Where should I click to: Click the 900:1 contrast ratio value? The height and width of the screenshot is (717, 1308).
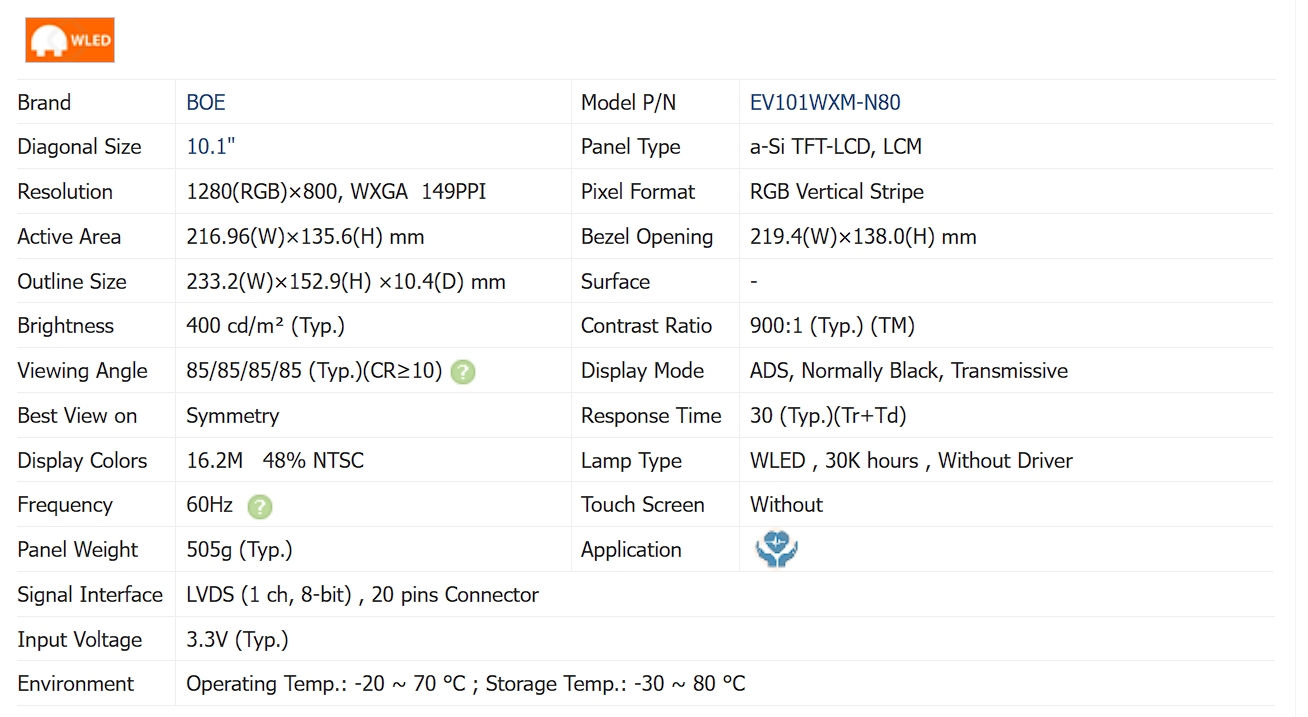pos(832,326)
